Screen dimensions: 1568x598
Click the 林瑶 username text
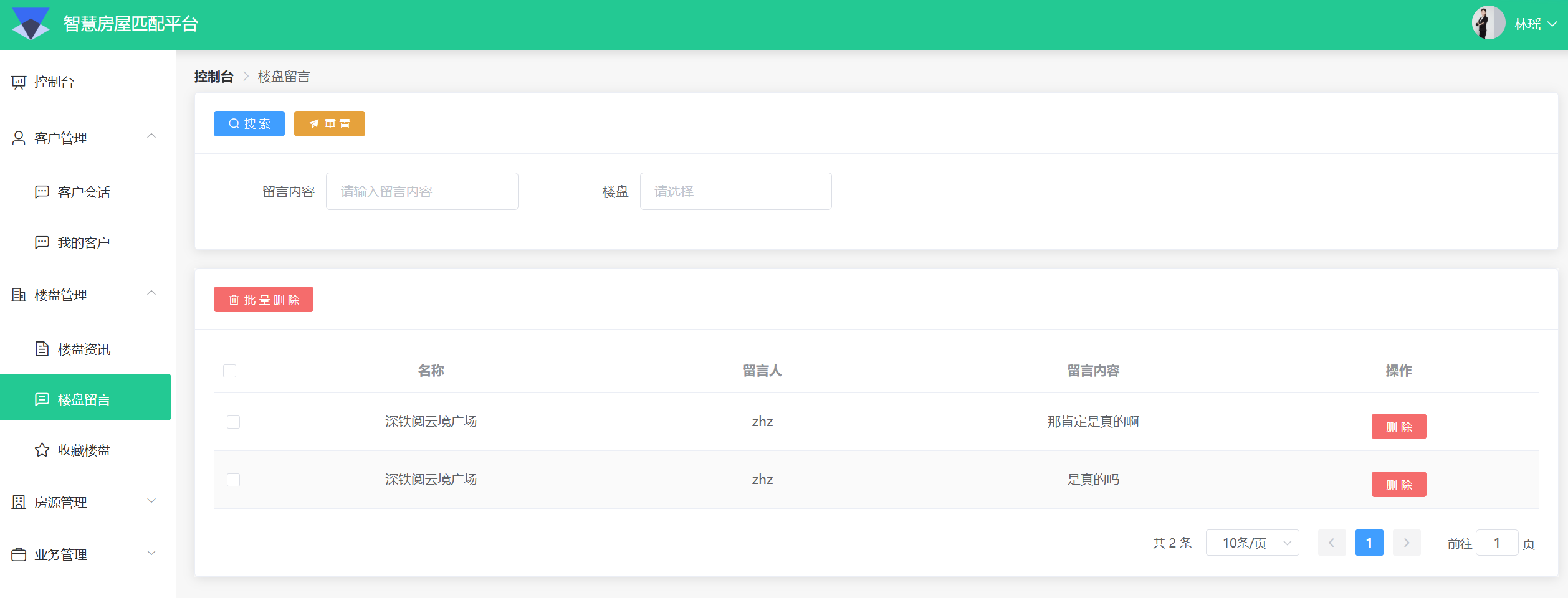(1527, 24)
